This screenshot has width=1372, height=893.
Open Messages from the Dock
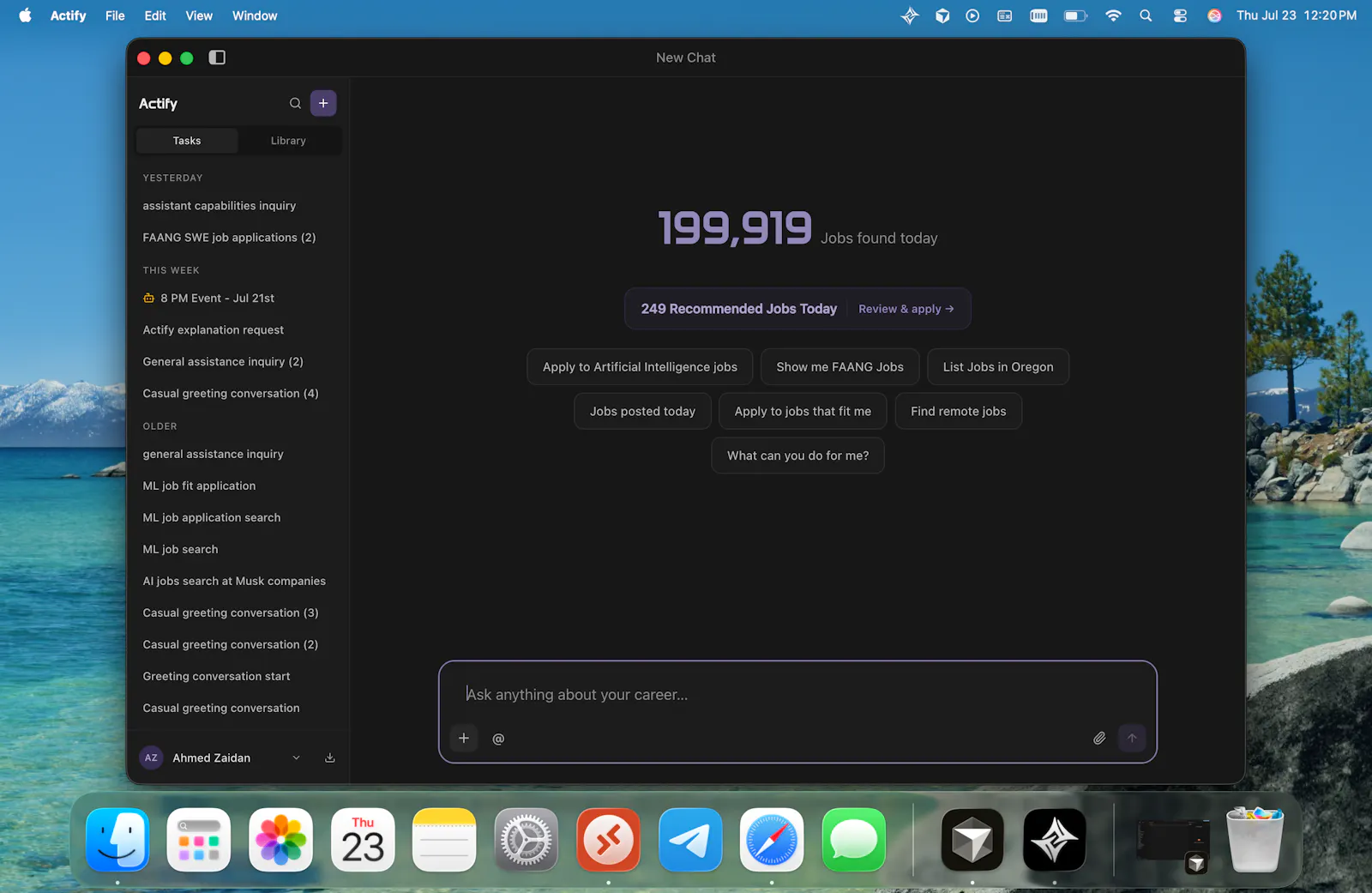pos(854,840)
